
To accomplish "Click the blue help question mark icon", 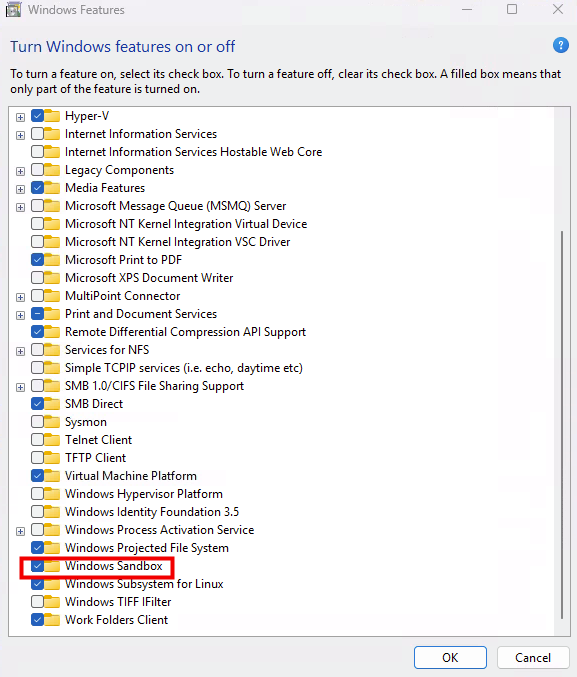I will click(561, 45).
